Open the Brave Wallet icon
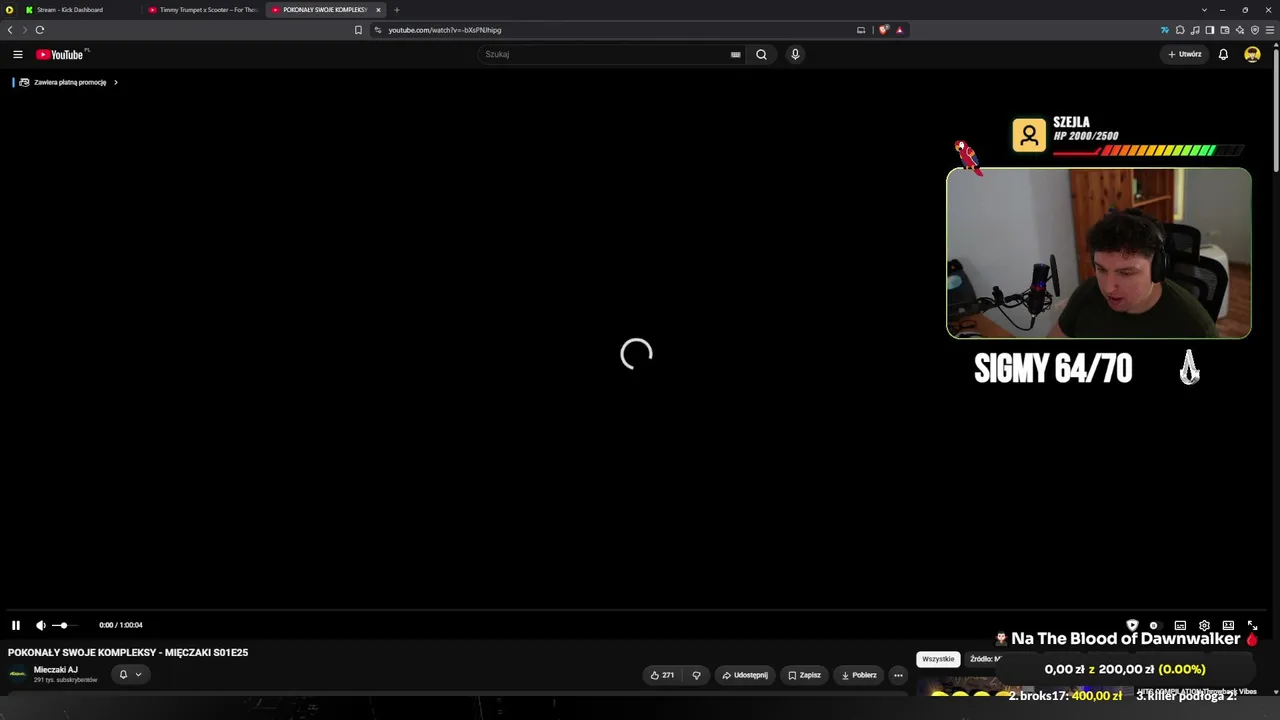Viewport: 1280px width, 720px height. pyautogui.click(x=1225, y=30)
